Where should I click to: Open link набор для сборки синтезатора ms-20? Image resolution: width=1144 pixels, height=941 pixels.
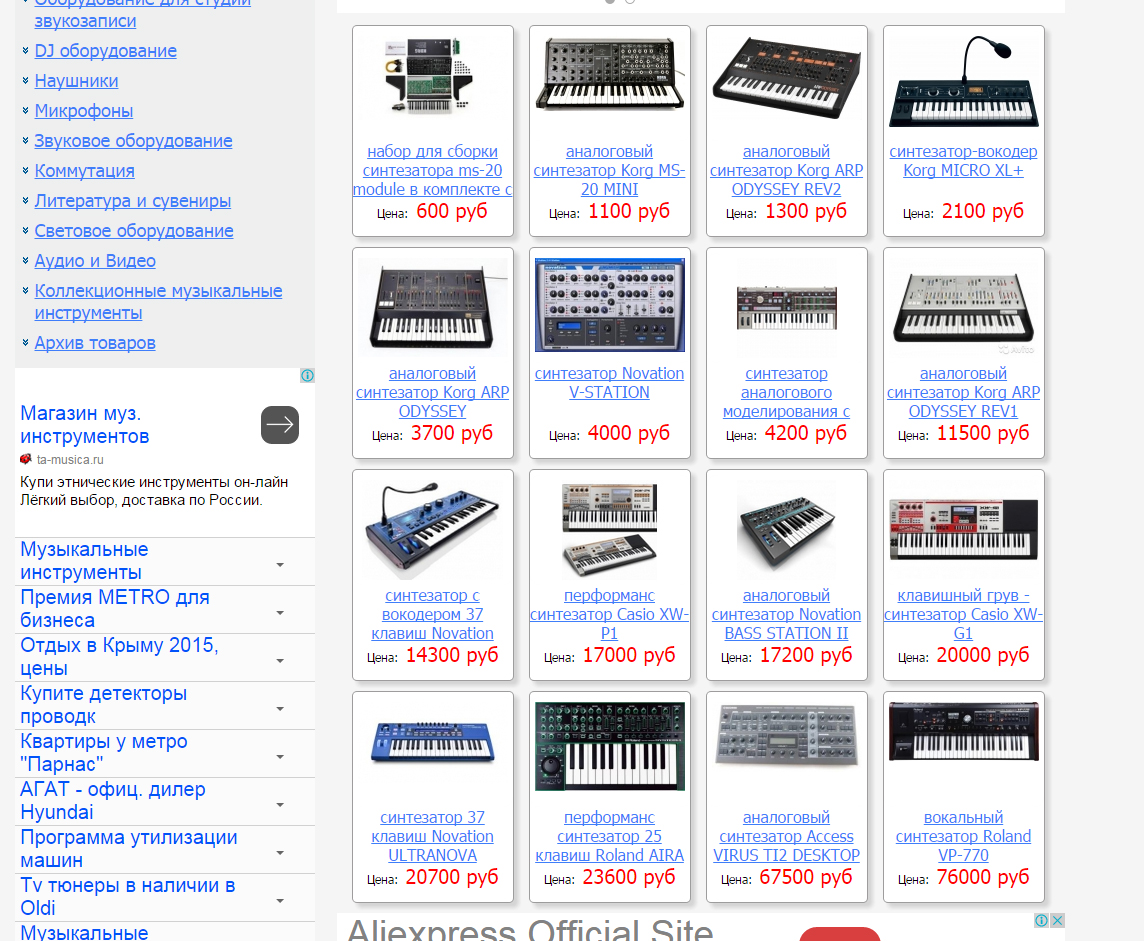click(x=433, y=171)
